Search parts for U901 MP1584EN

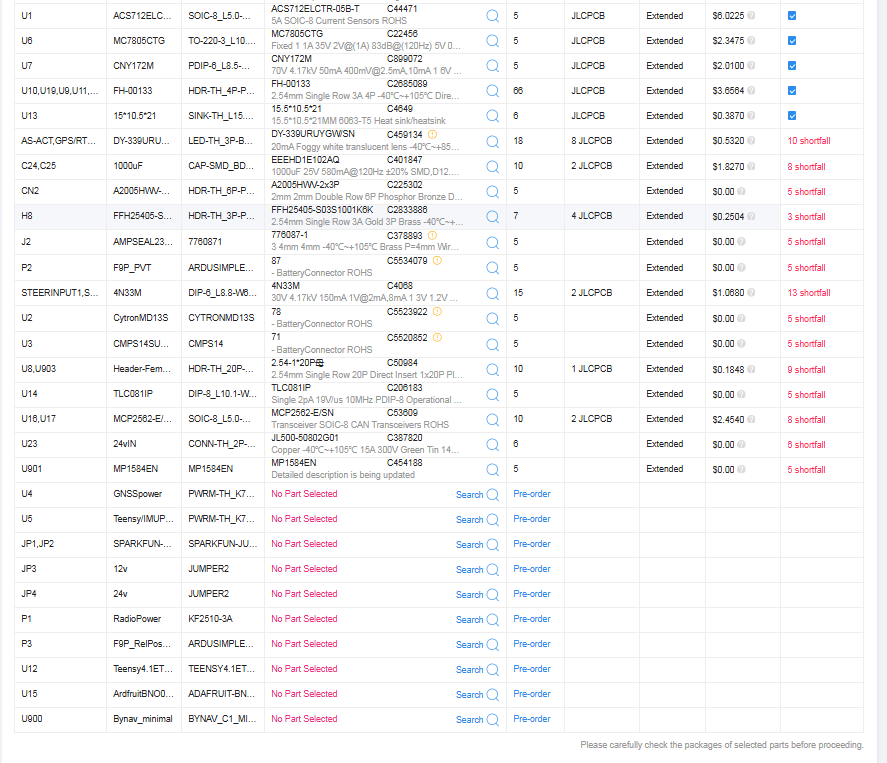pyautogui.click(x=493, y=469)
